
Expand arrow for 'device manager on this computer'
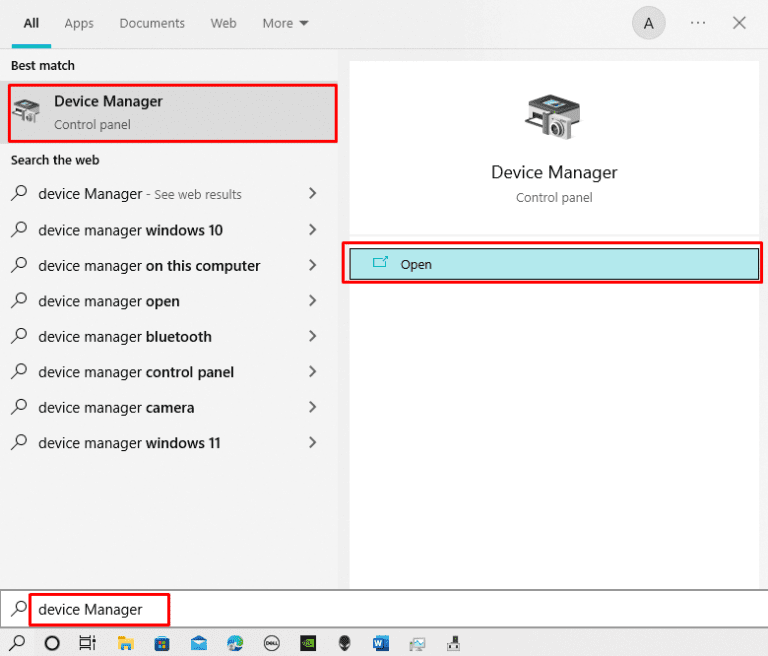tap(312, 265)
